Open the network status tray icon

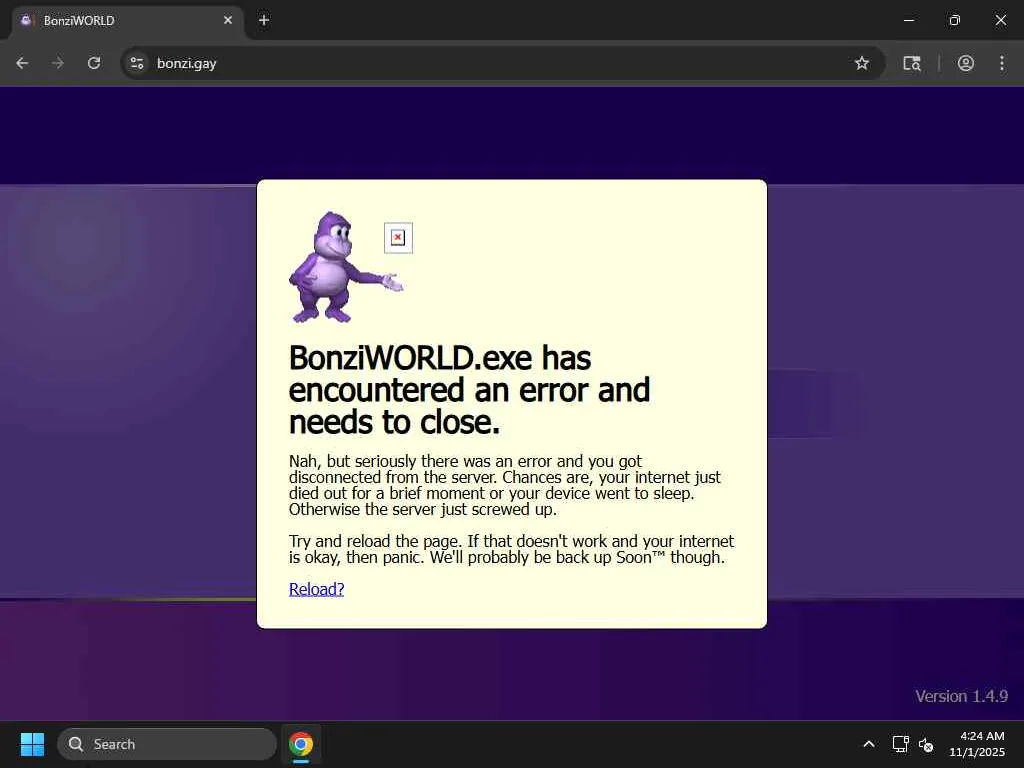(x=901, y=744)
